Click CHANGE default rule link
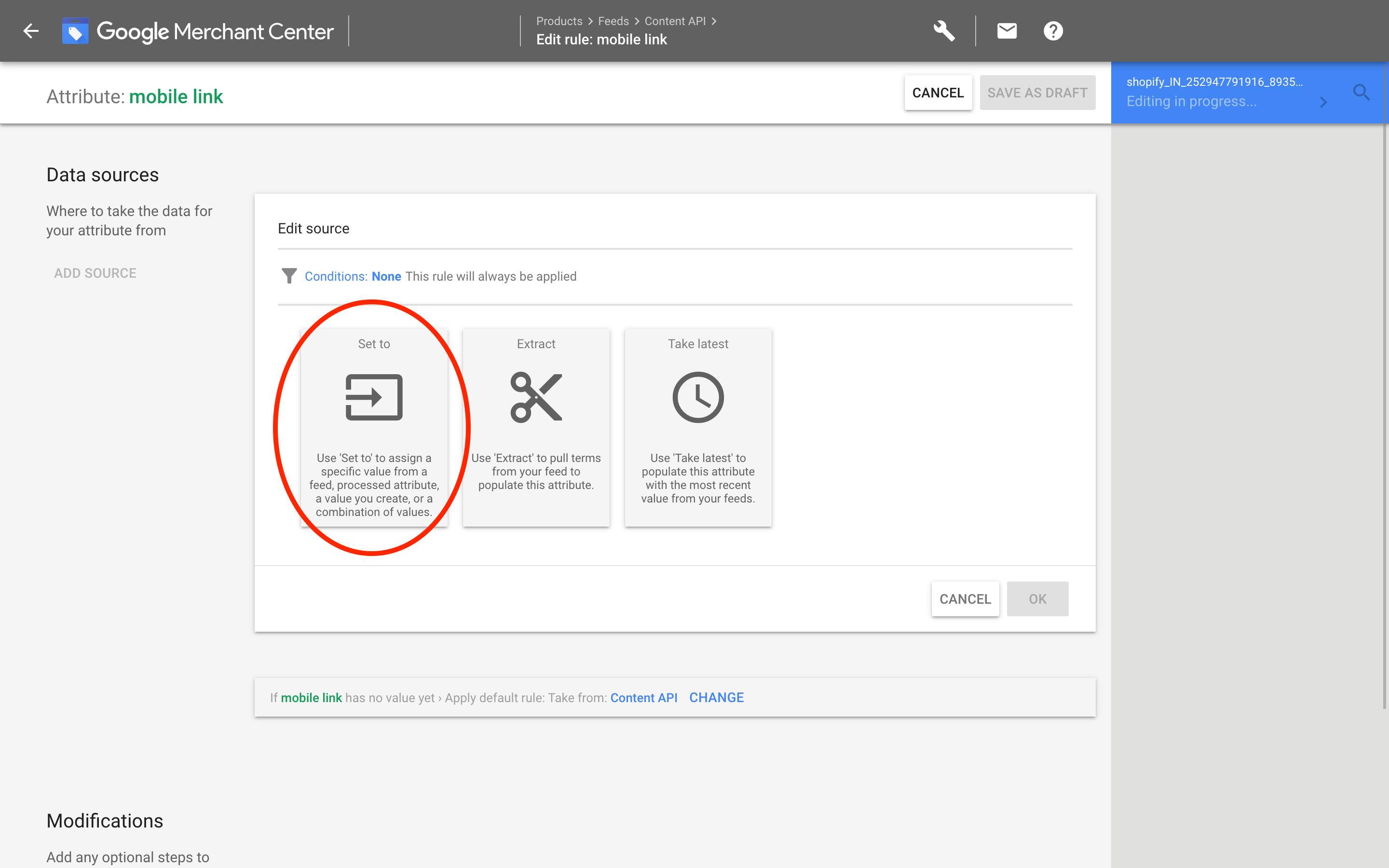 coord(716,697)
